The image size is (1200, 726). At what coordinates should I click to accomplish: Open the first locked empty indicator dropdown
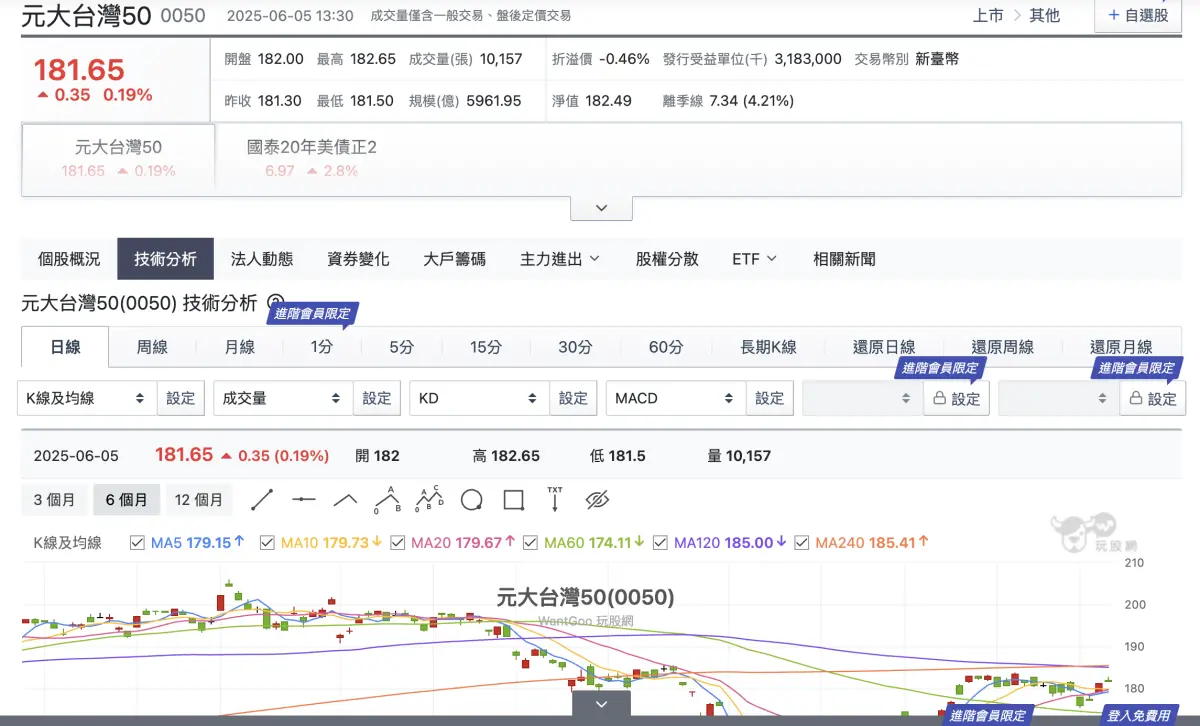click(862, 398)
